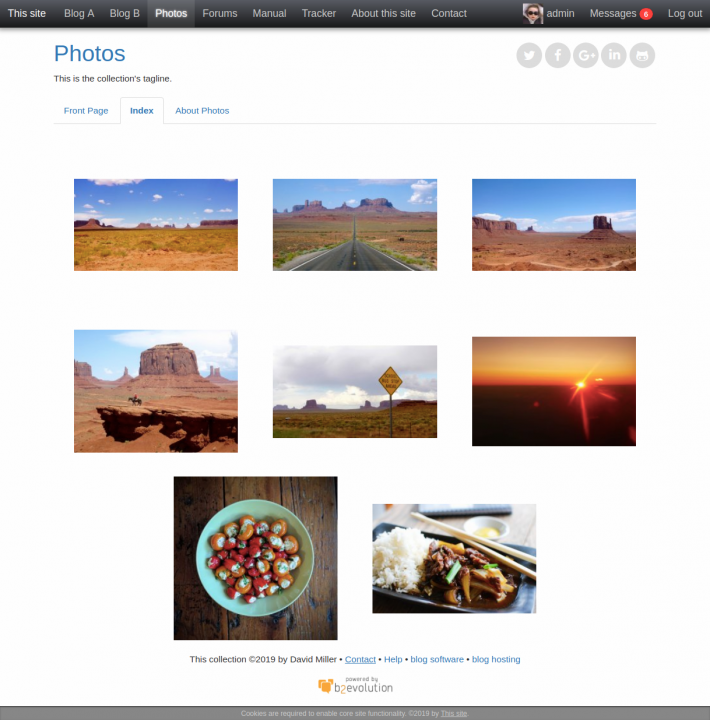Switch to the Front Page tab
710x720 pixels.
point(86,111)
